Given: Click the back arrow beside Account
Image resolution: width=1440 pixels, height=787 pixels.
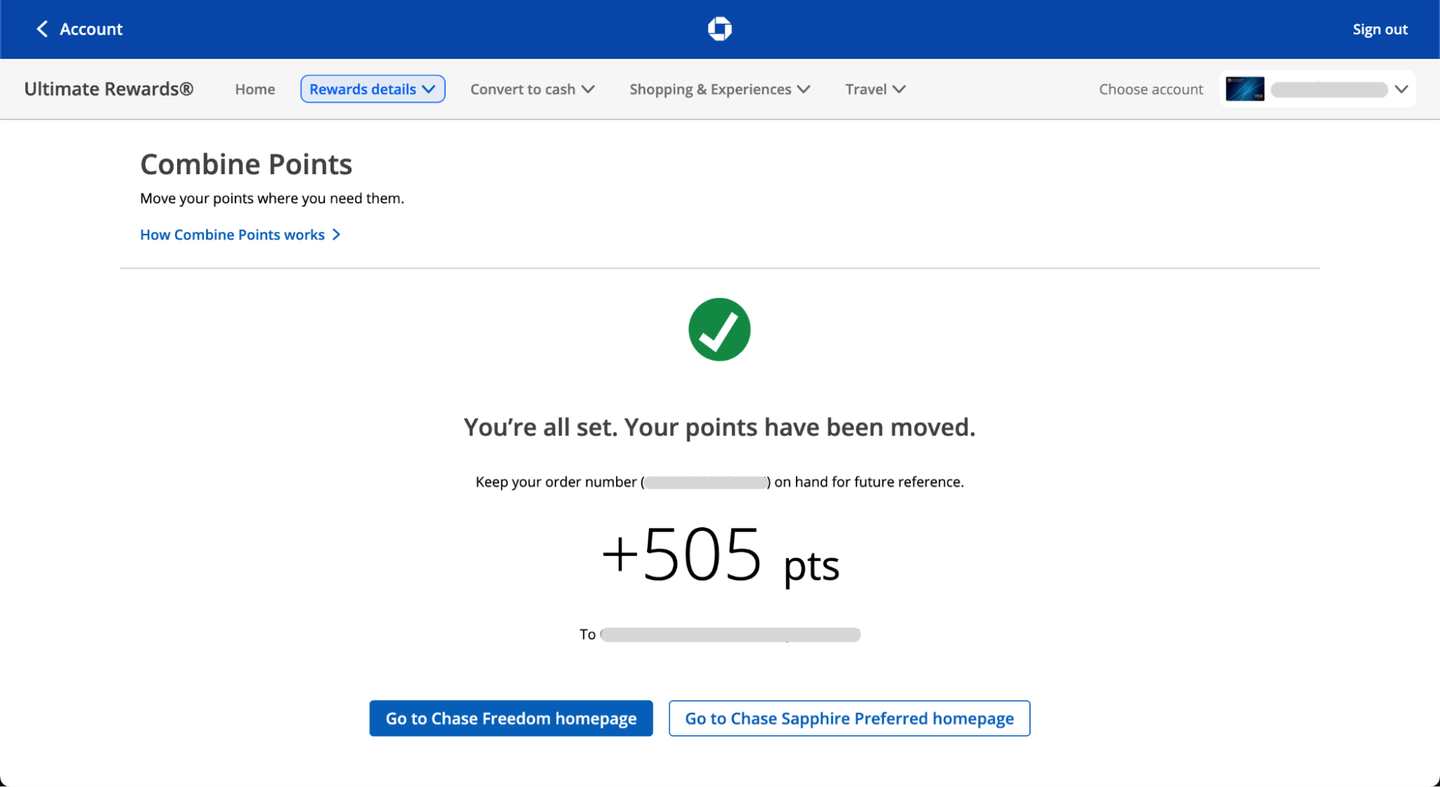Looking at the screenshot, I should click(x=42, y=29).
